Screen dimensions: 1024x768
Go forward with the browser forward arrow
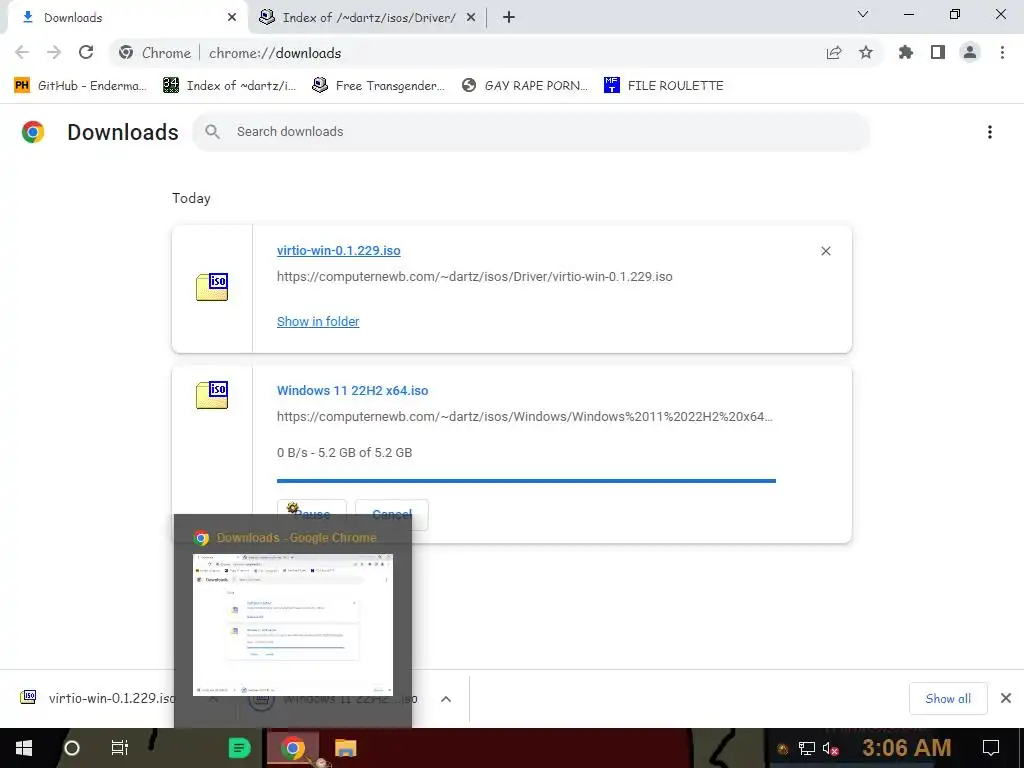[x=54, y=52]
